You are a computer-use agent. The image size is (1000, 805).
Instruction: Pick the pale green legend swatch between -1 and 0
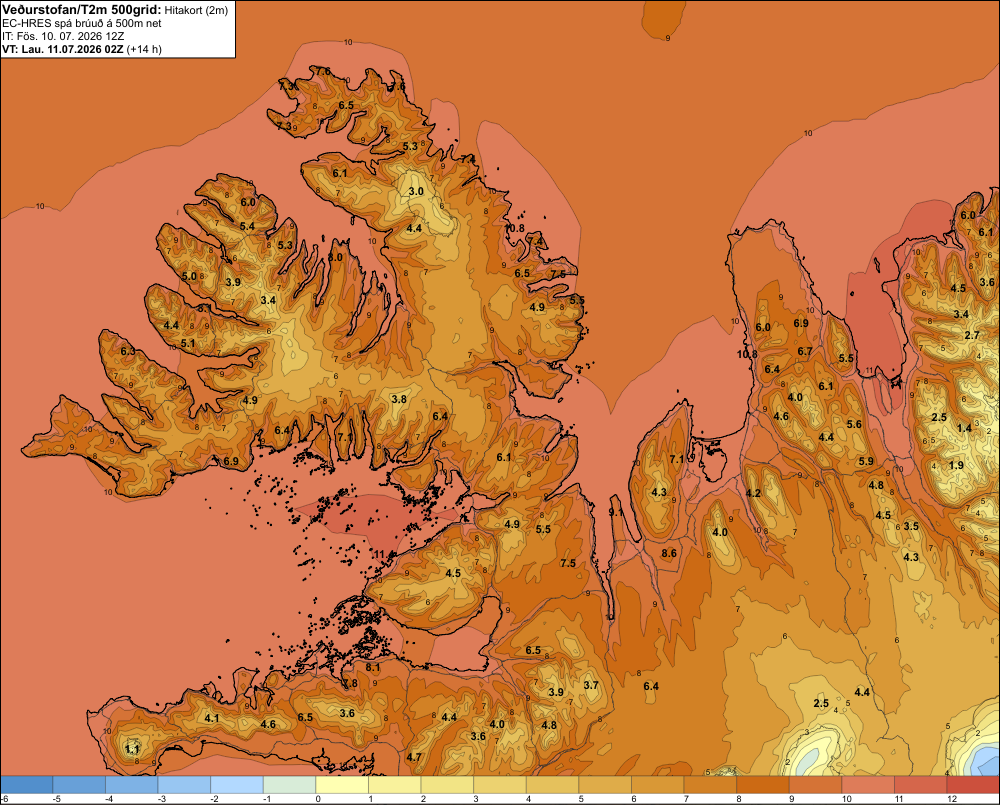290,785
